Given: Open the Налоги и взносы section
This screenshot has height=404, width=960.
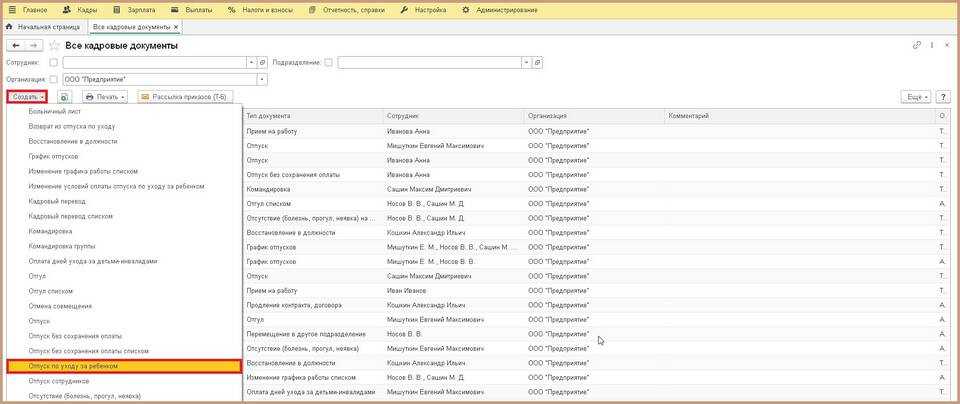Looking at the screenshot, I should point(260,10).
